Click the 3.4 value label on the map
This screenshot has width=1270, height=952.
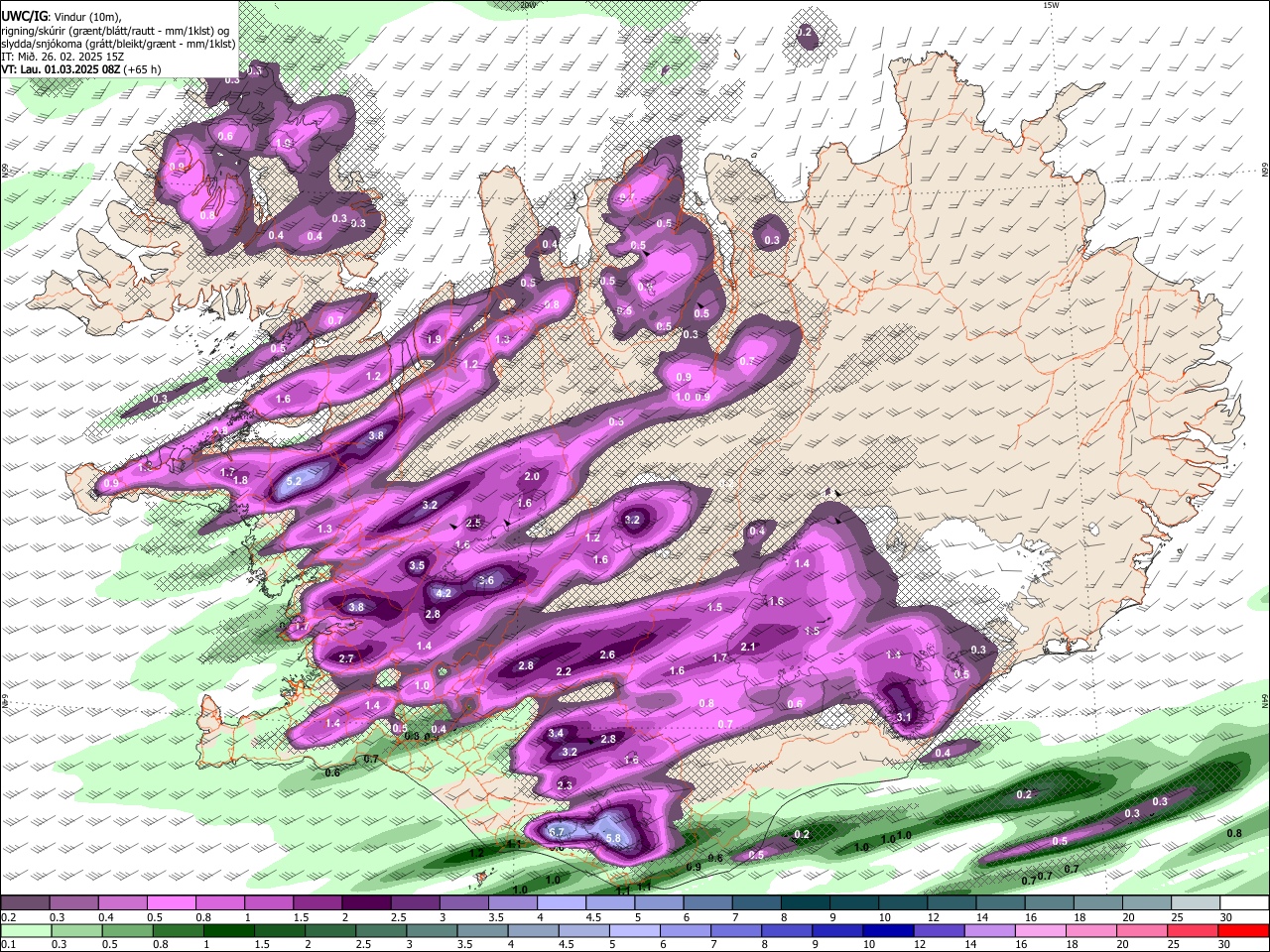tap(556, 734)
